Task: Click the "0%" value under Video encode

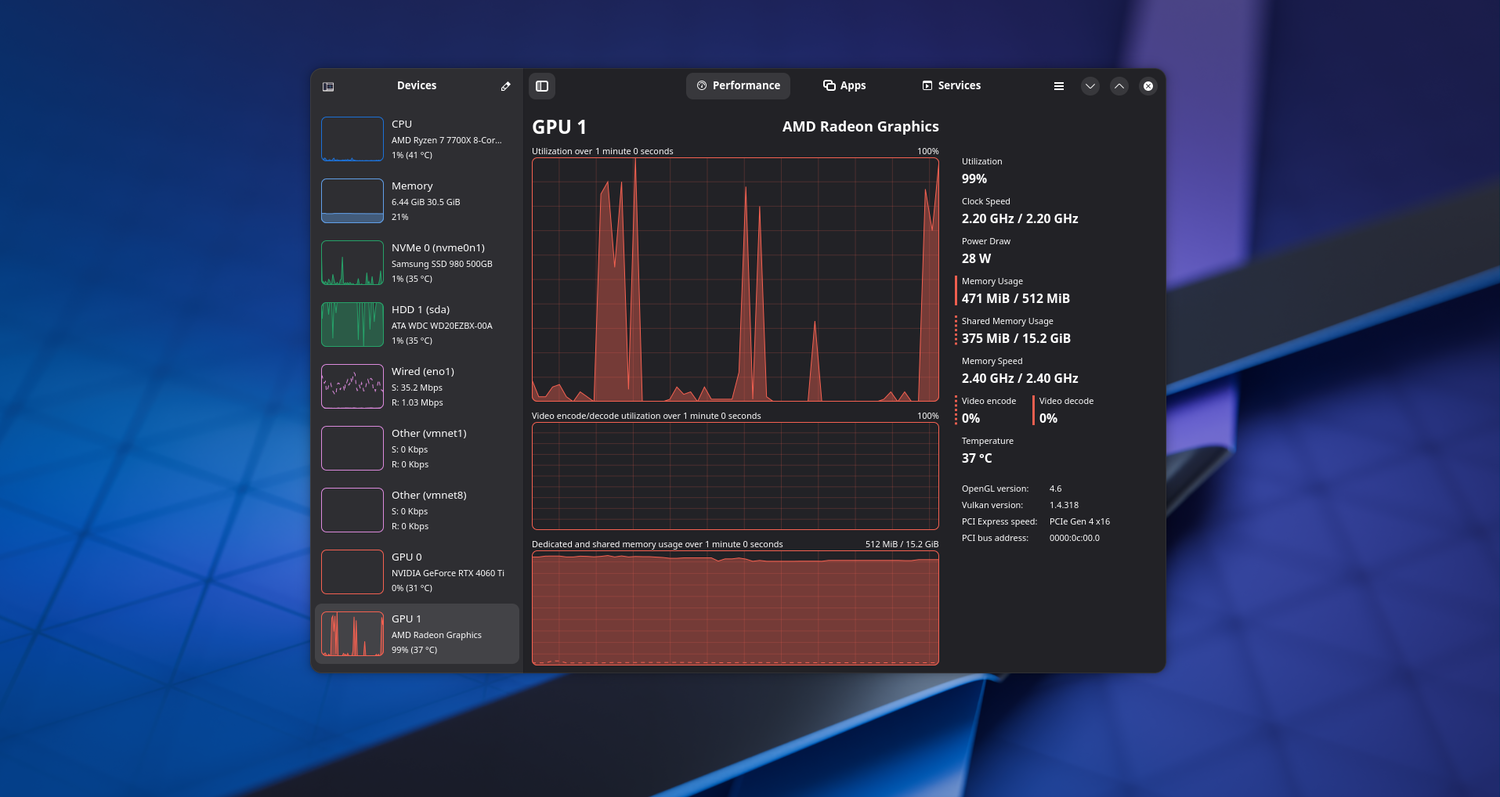Action: point(971,419)
